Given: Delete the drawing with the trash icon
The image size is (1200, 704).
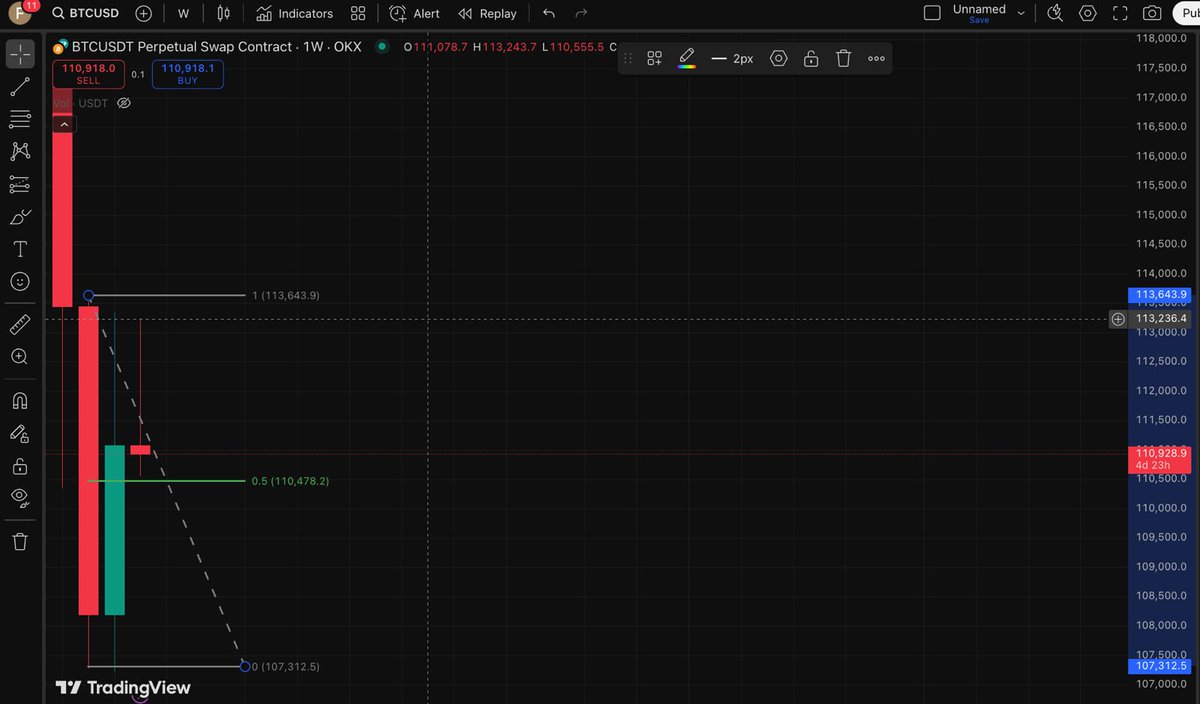Looking at the screenshot, I should pos(843,58).
